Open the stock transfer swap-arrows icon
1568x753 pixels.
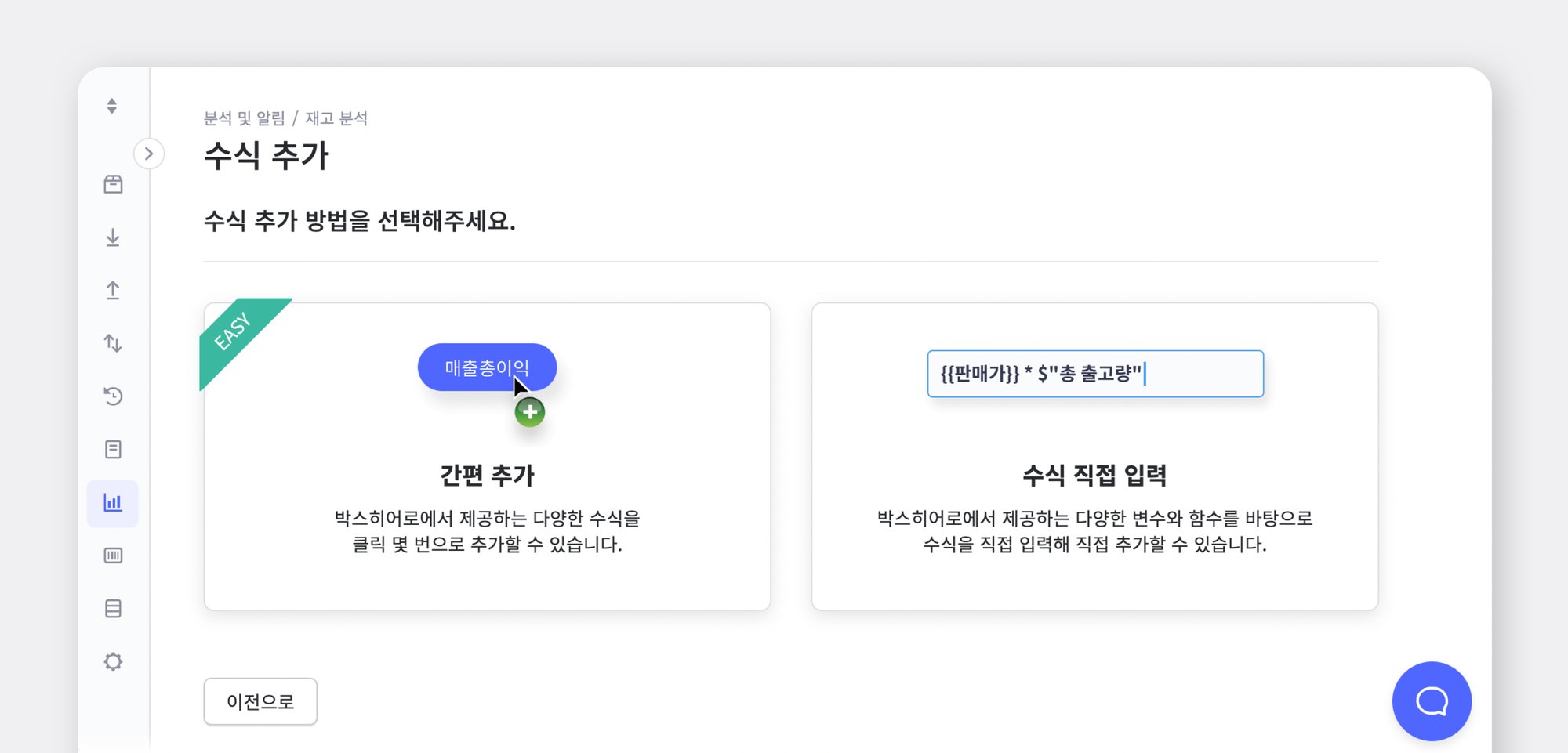113,343
